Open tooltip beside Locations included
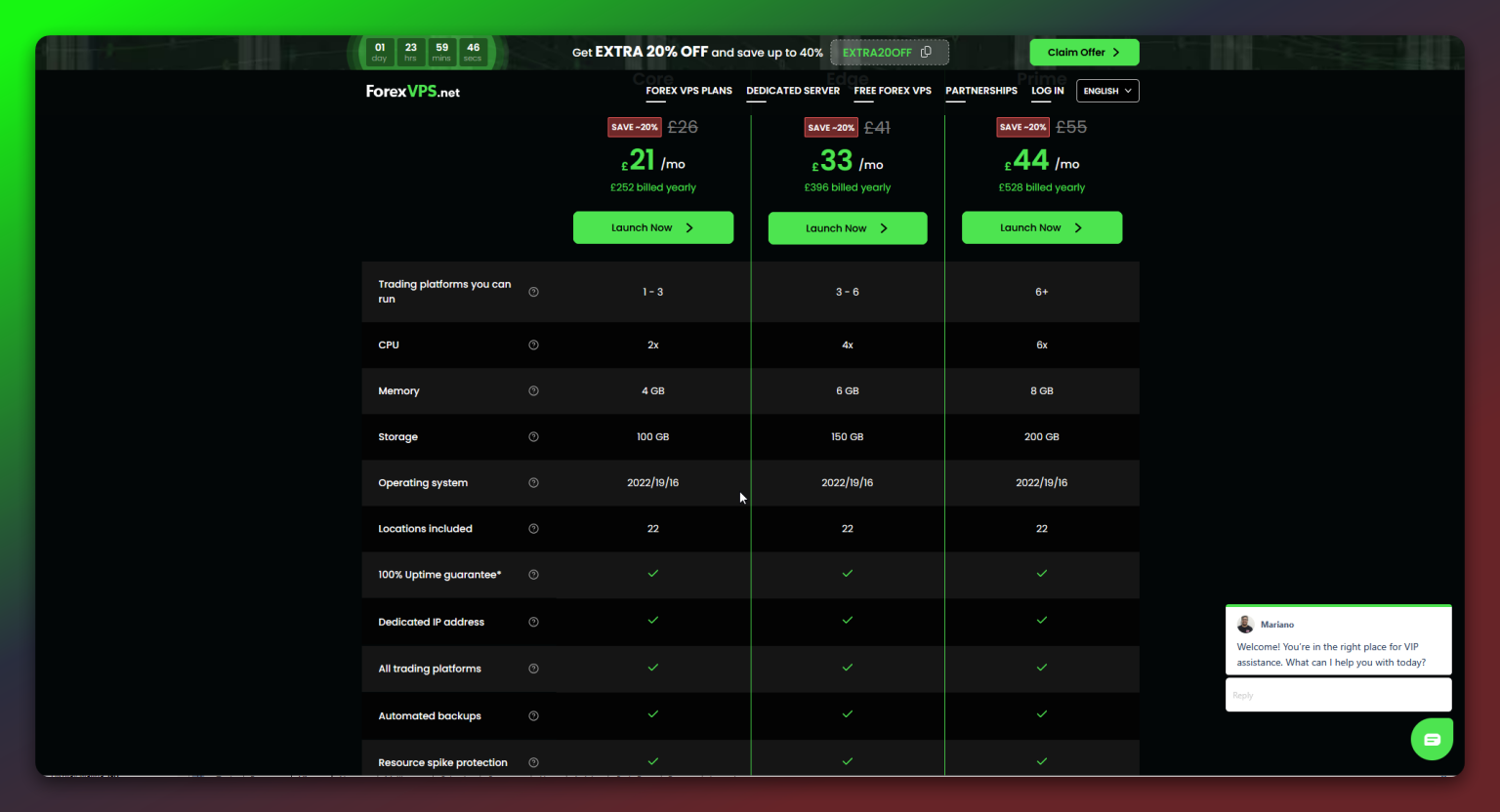This screenshot has width=1500, height=812. tap(533, 528)
